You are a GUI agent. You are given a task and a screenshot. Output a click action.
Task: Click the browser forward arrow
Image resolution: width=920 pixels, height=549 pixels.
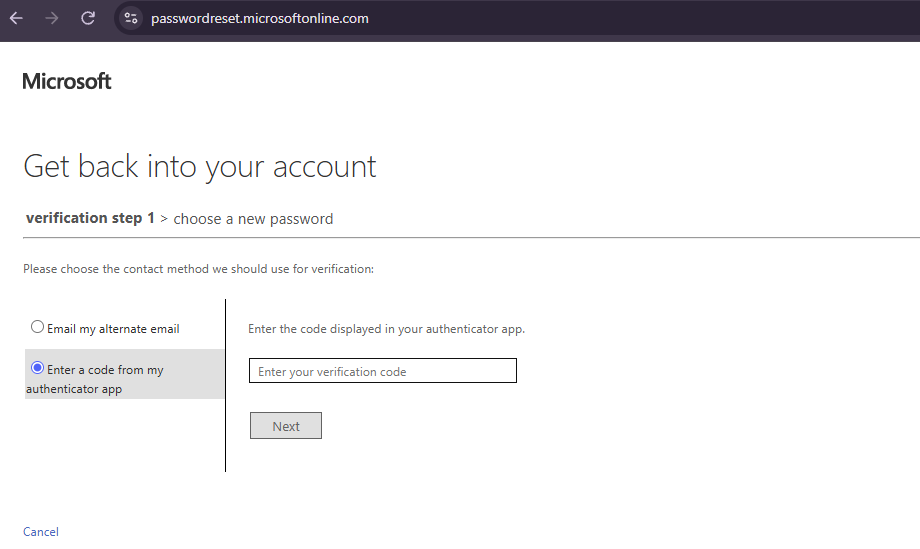click(x=52, y=18)
